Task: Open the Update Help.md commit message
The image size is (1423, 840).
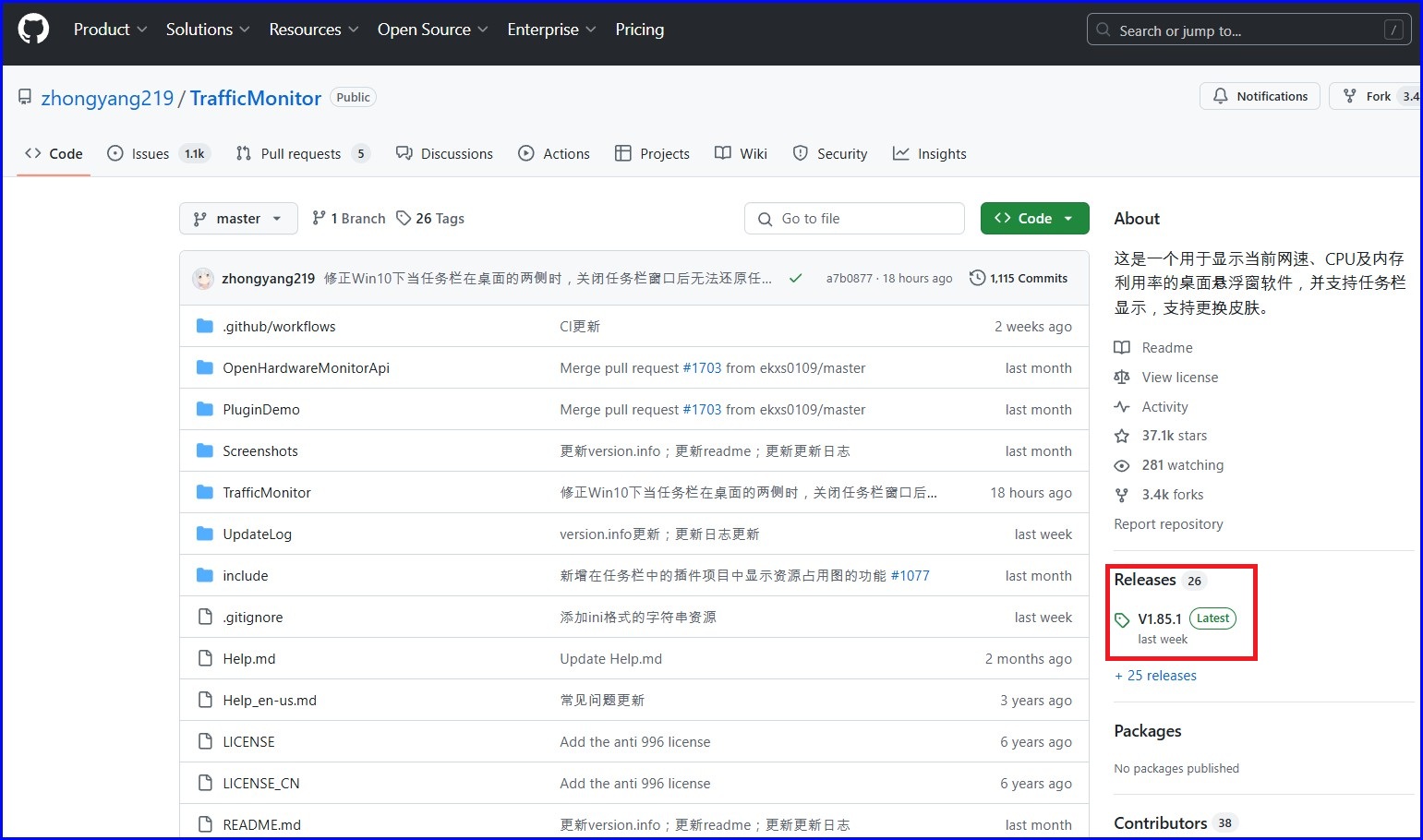Action: coord(610,658)
